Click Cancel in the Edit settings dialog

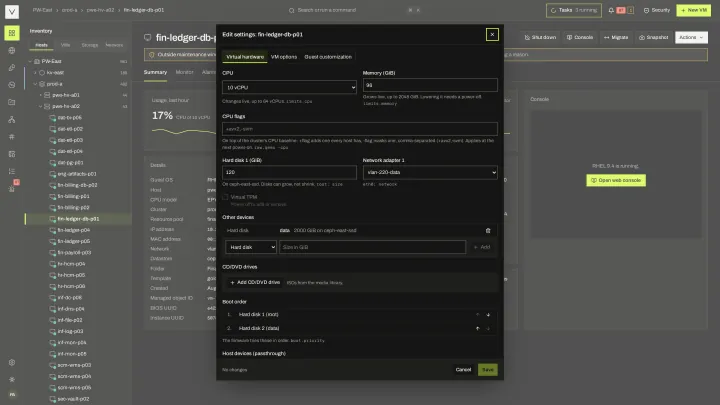tap(463, 370)
